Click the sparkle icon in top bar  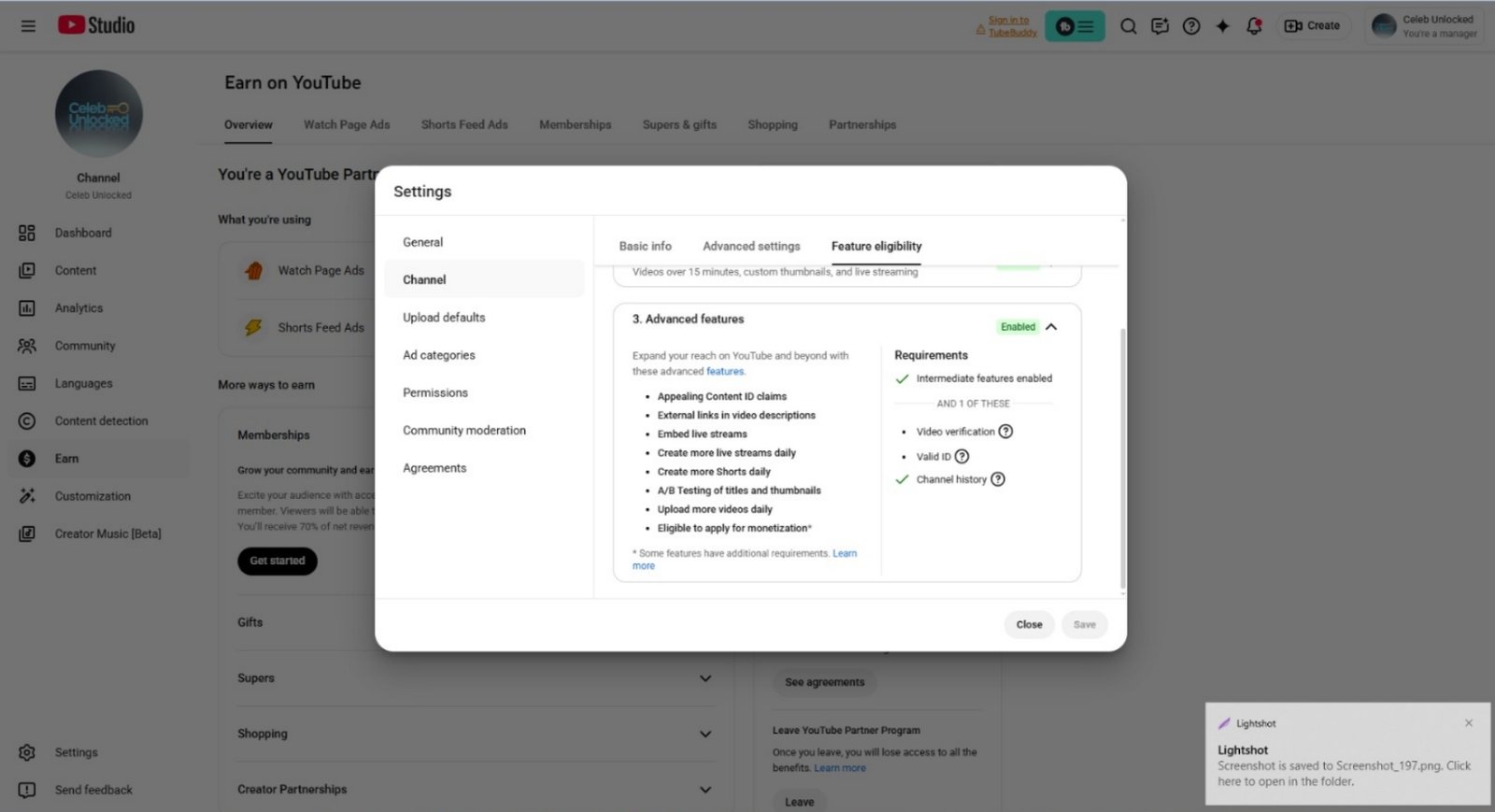point(1222,26)
